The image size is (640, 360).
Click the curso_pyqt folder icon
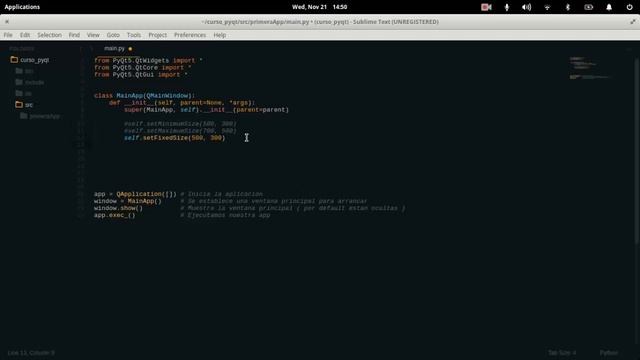point(14,60)
